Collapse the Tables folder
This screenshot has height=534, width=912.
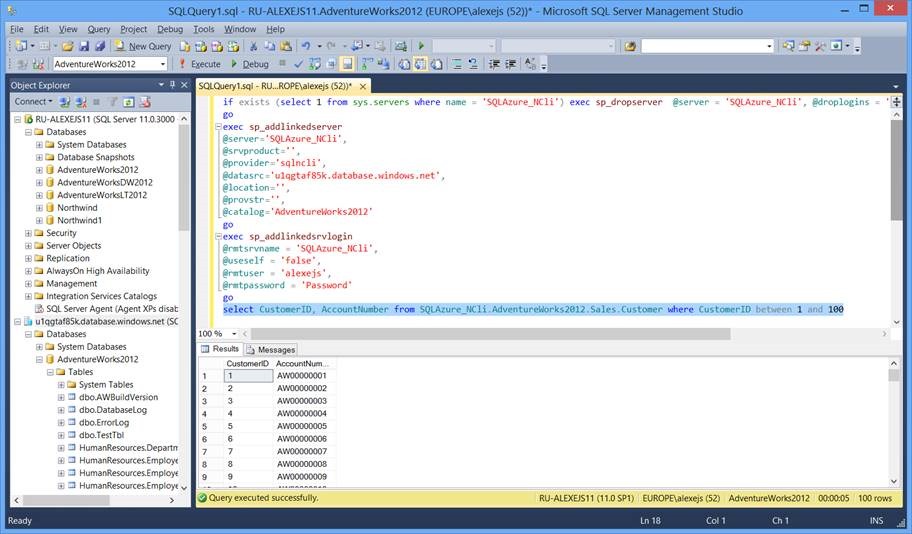[x=50, y=372]
